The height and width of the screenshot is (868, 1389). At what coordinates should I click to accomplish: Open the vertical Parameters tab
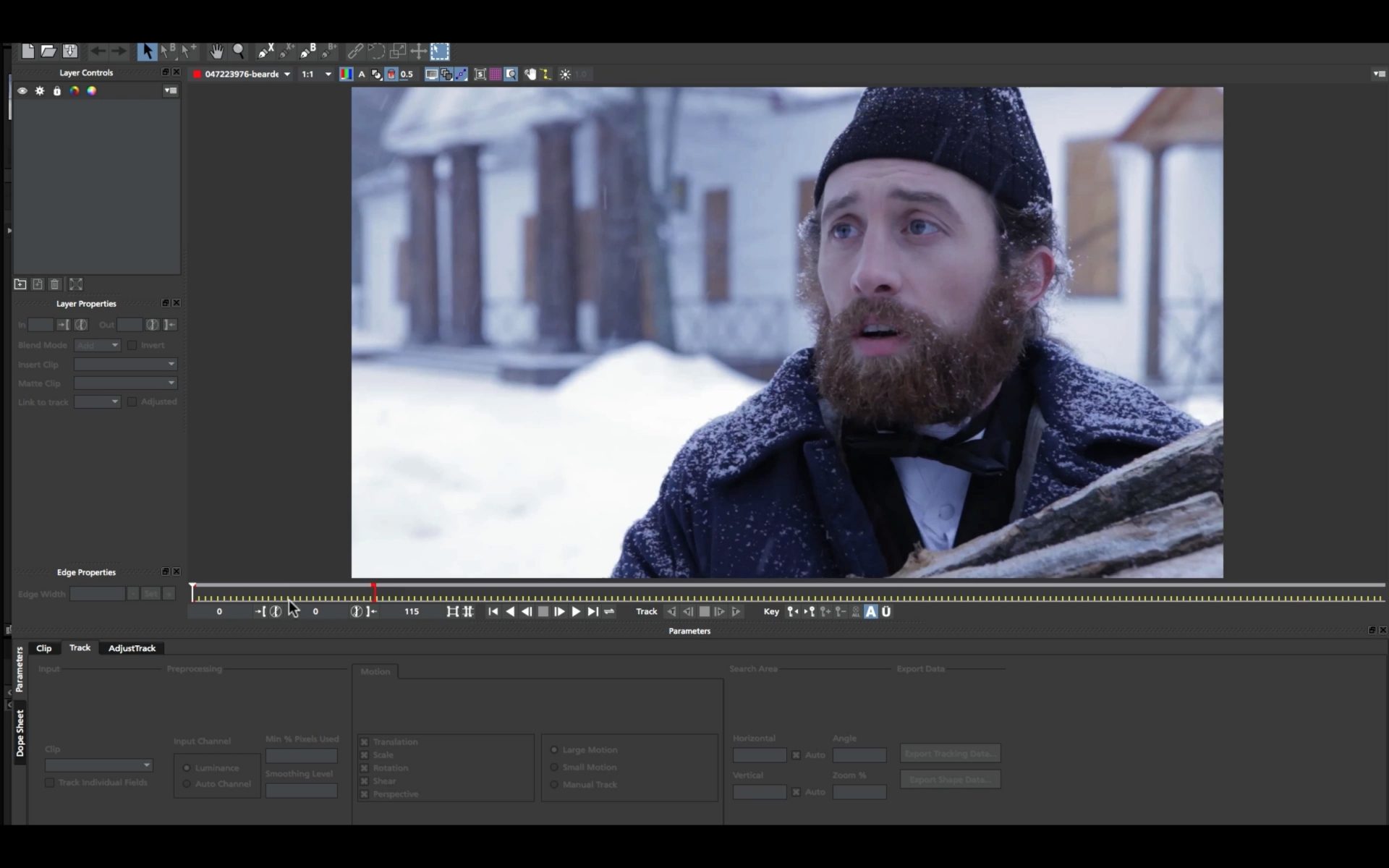(20, 669)
